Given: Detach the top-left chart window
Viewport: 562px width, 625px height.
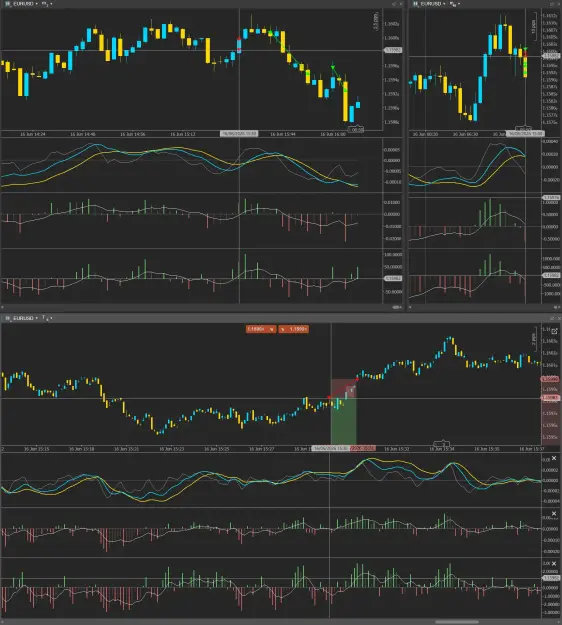Looking at the screenshot, I should pyautogui.click(x=394, y=4).
